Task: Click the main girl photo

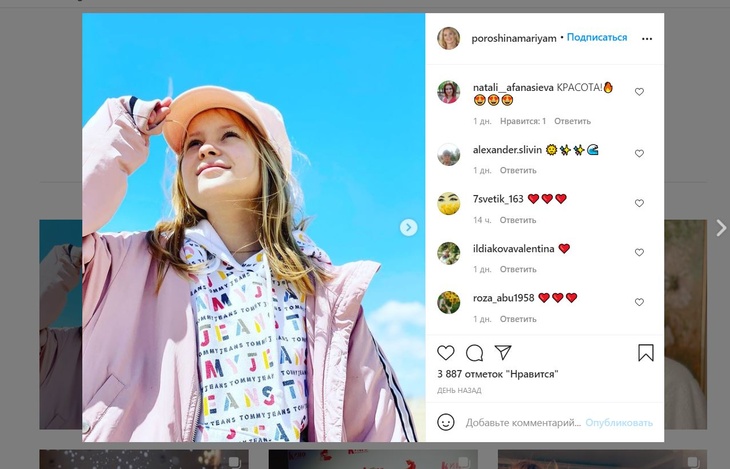Action: (254, 227)
